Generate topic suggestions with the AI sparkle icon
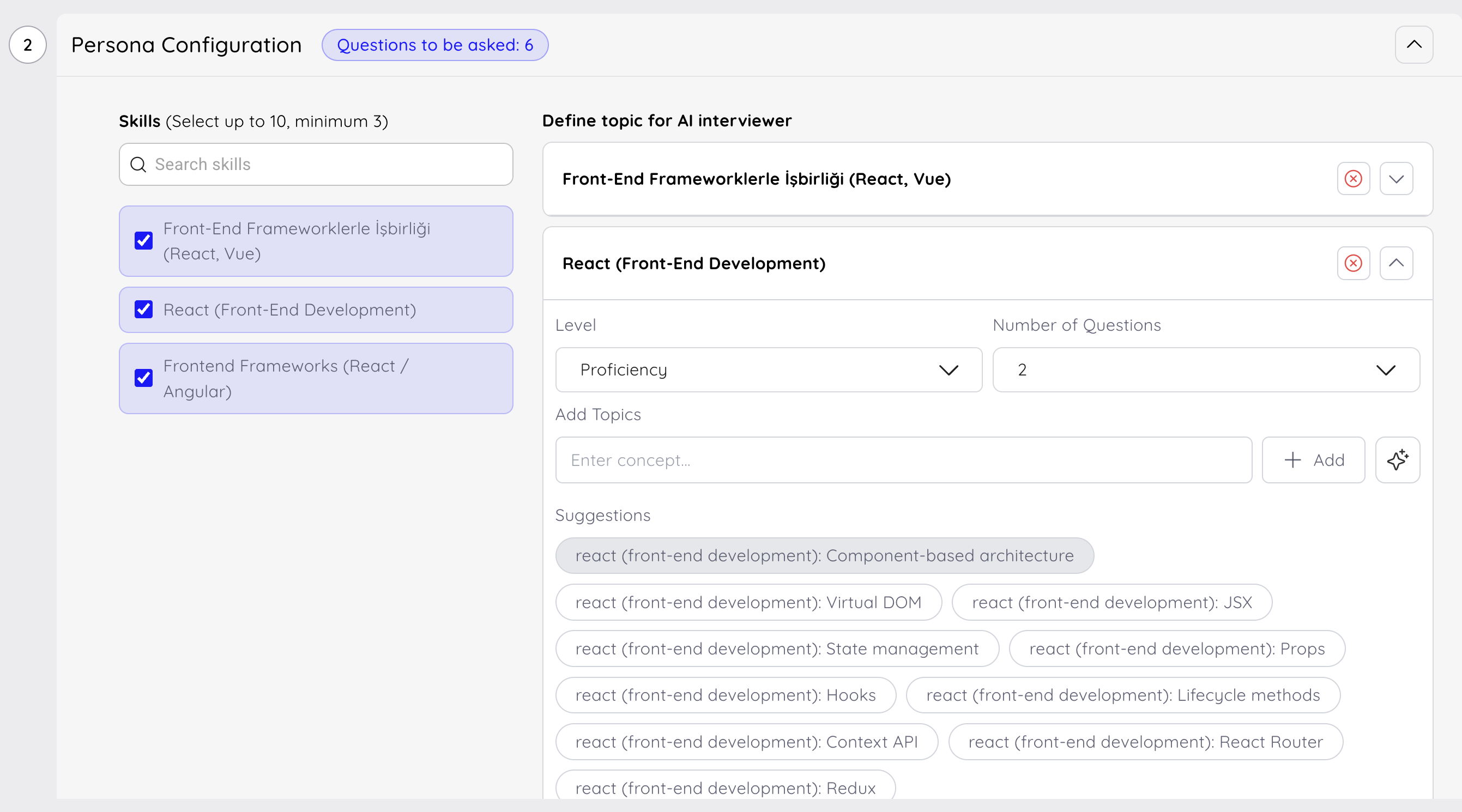 [x=1397, y=459]
